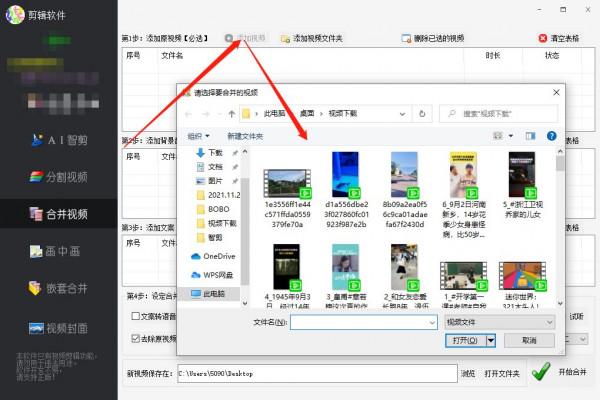This screenshot has height=400, width=600.
Task: Click 打开文件夹 button
Action: [x=502, y=373]
